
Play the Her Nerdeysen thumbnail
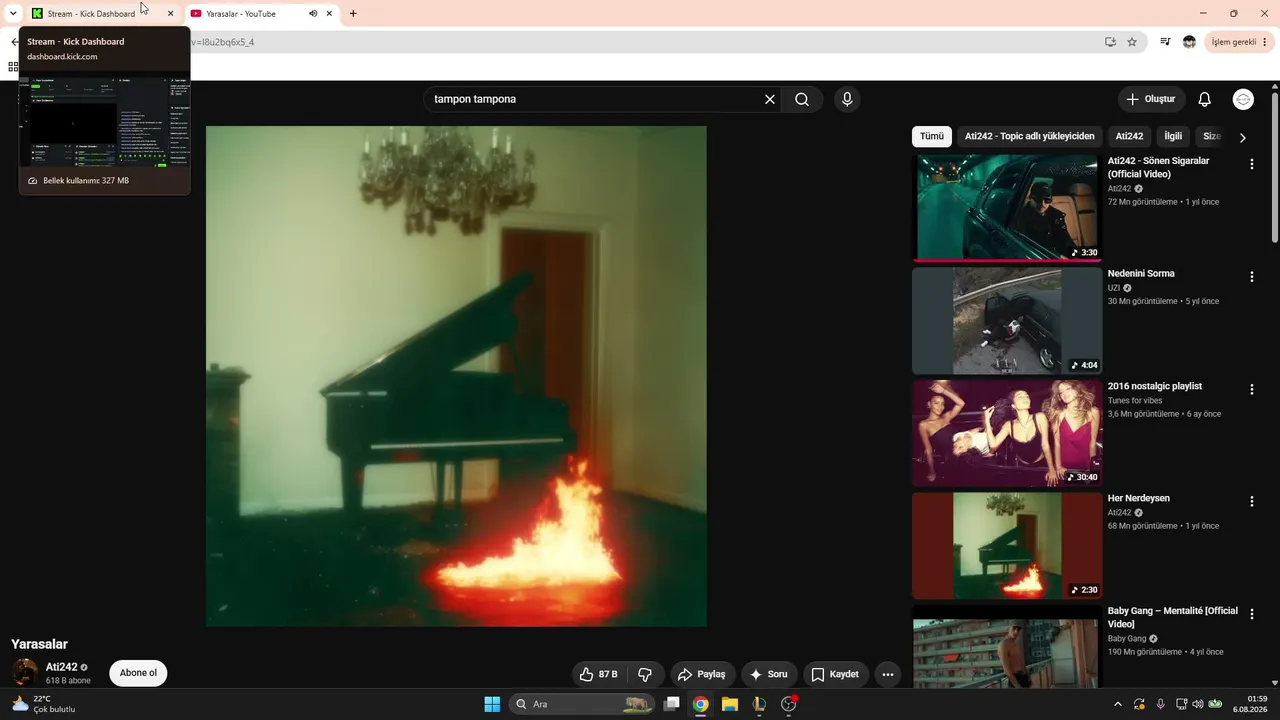pos(1007,545)
